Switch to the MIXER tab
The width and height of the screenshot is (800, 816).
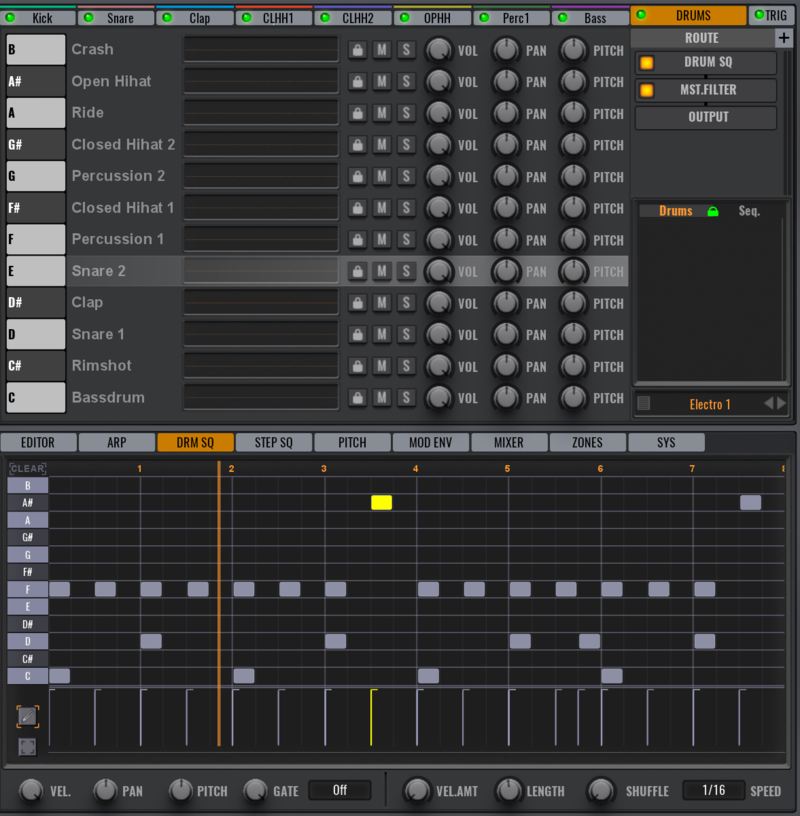(x=510, y=442)
